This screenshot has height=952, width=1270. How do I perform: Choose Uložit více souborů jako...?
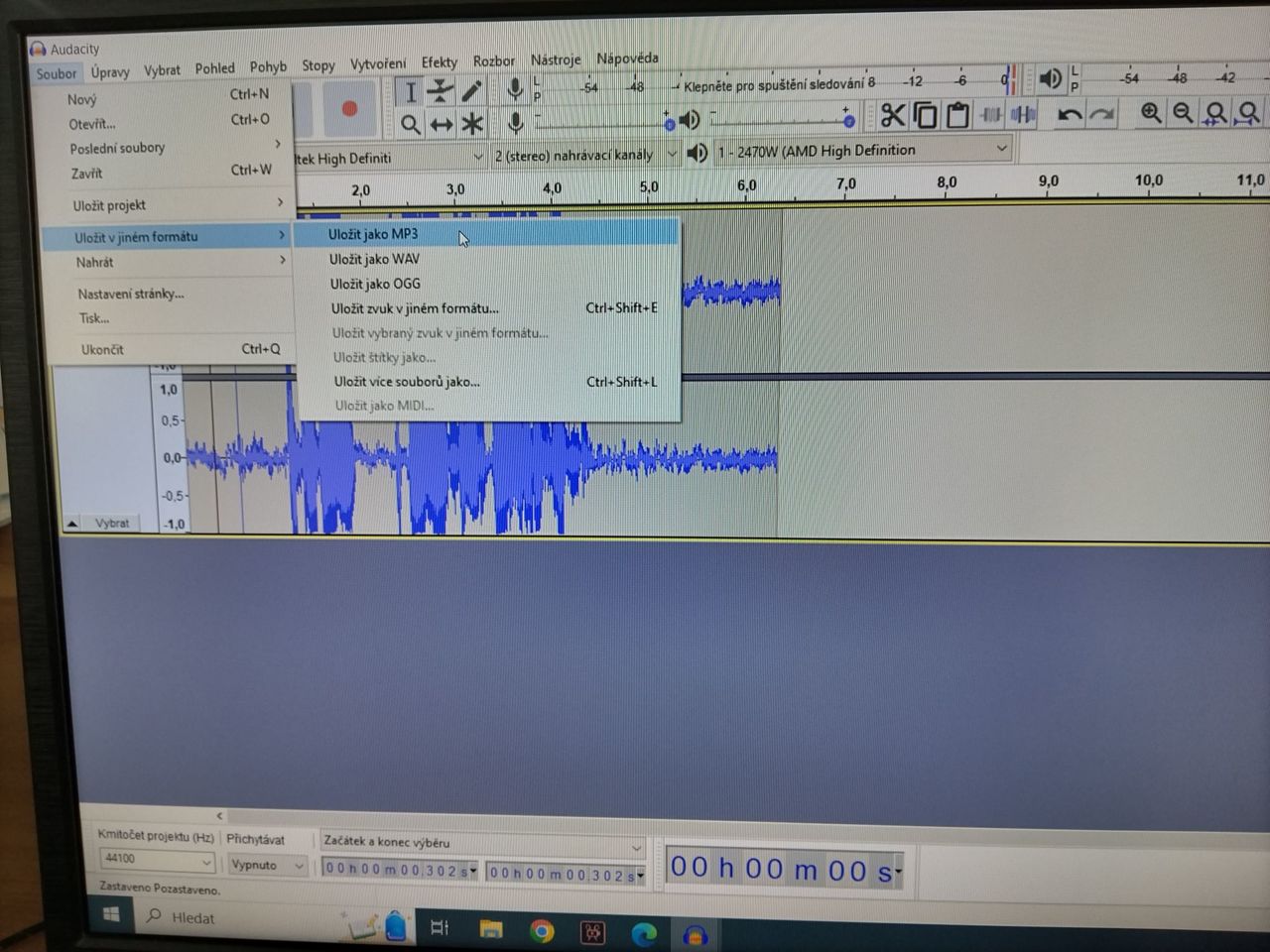pyautogui.click(x=488, y=382)
